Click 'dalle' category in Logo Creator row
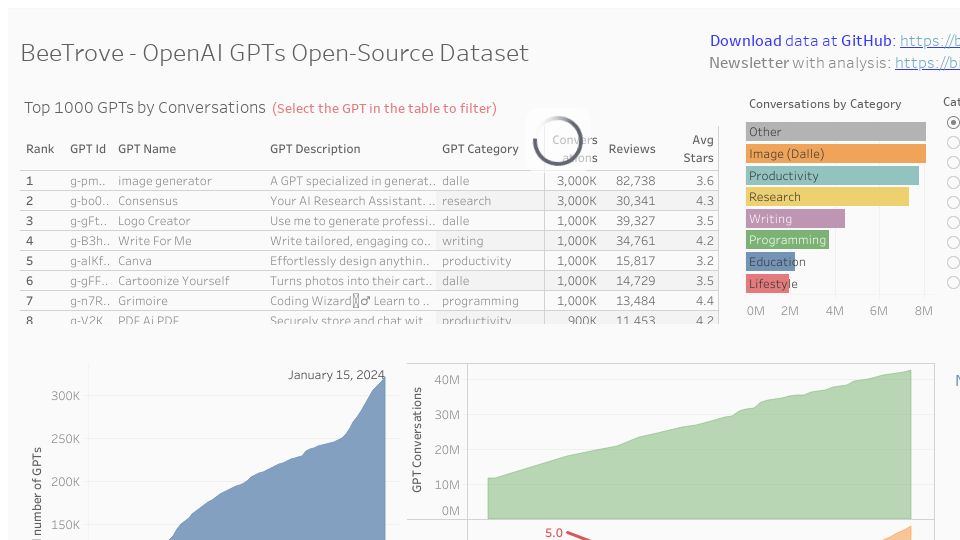 [456, 220]
